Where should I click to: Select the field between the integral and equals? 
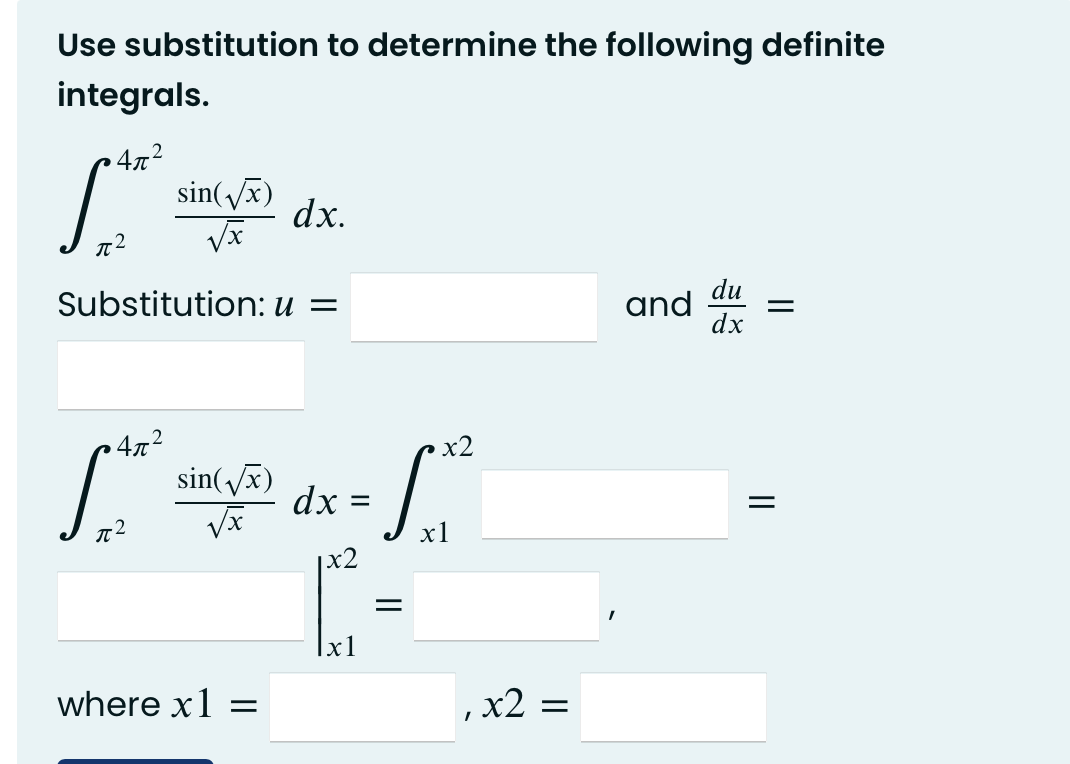(605, 503)
